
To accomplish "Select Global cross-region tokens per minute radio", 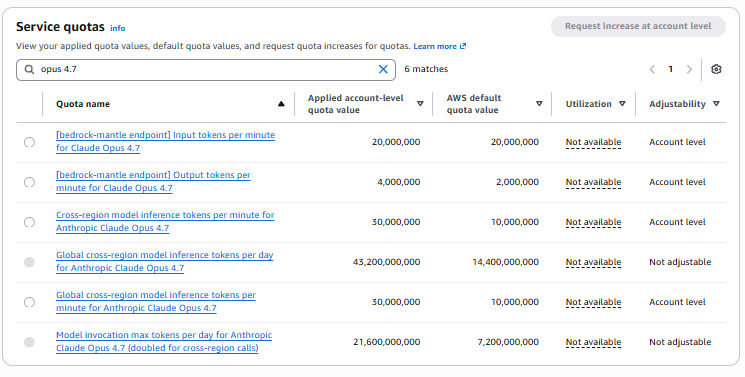I will tap(29, 302).
